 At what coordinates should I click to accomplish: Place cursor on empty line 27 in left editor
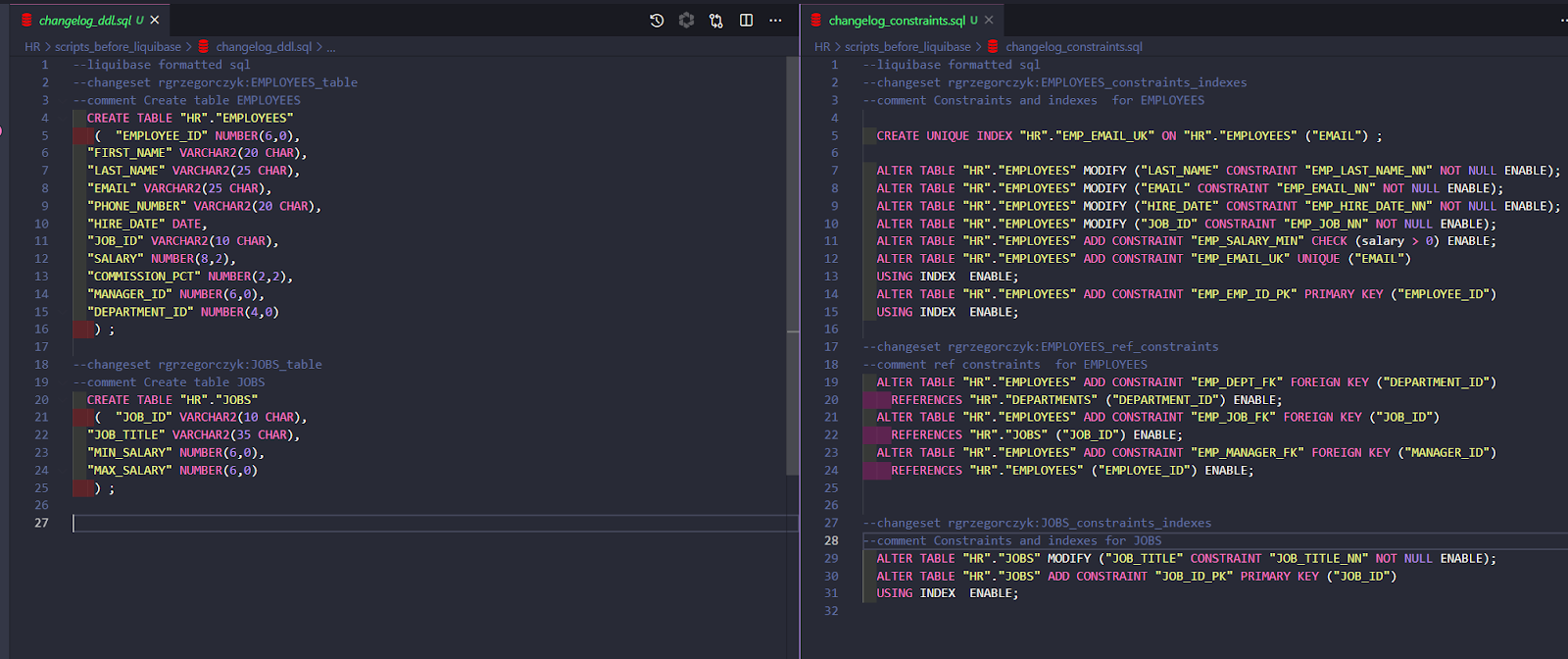click(392, 524)
